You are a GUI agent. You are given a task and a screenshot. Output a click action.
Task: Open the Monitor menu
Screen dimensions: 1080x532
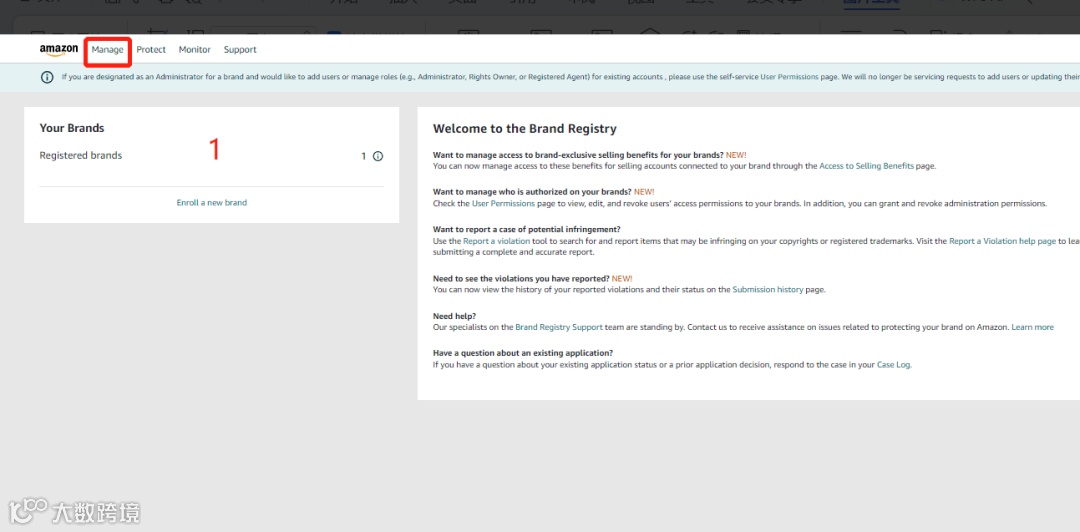tap(195, 50)
